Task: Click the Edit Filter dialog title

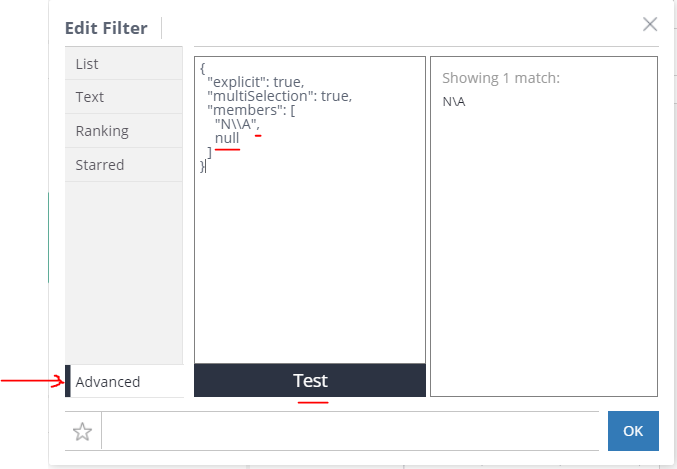Action: coord(106,28)
